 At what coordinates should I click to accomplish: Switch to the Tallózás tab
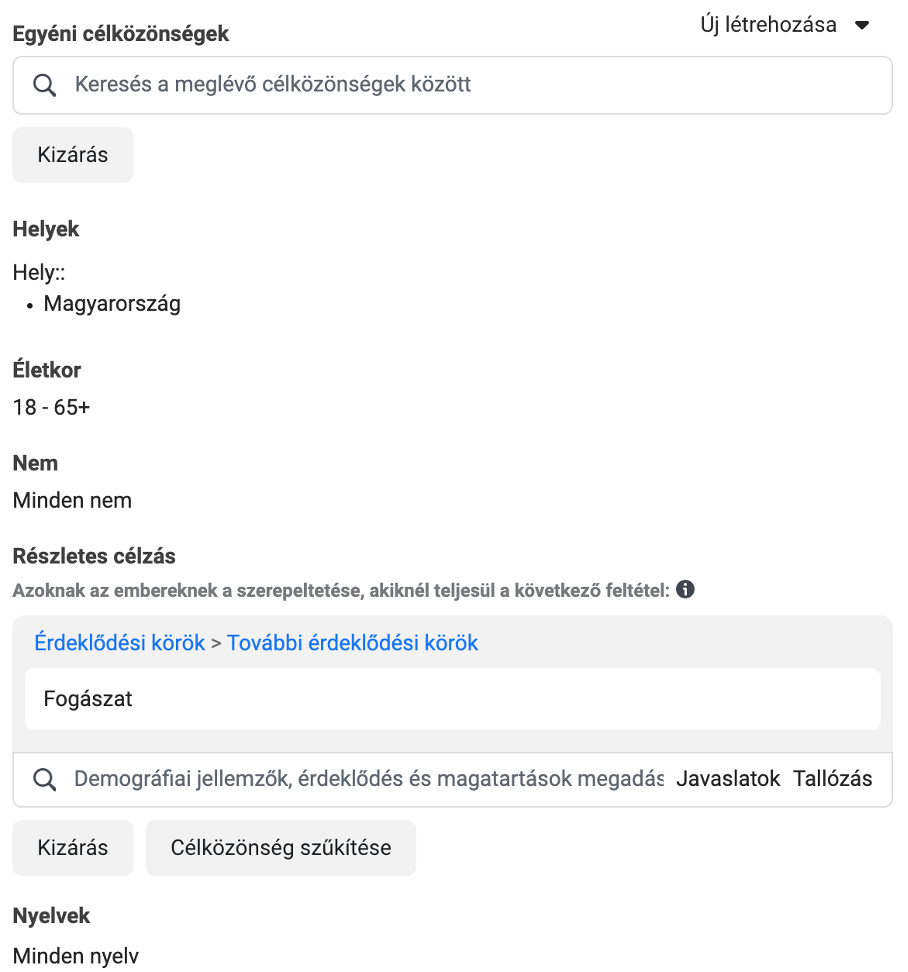pos(832,779)
